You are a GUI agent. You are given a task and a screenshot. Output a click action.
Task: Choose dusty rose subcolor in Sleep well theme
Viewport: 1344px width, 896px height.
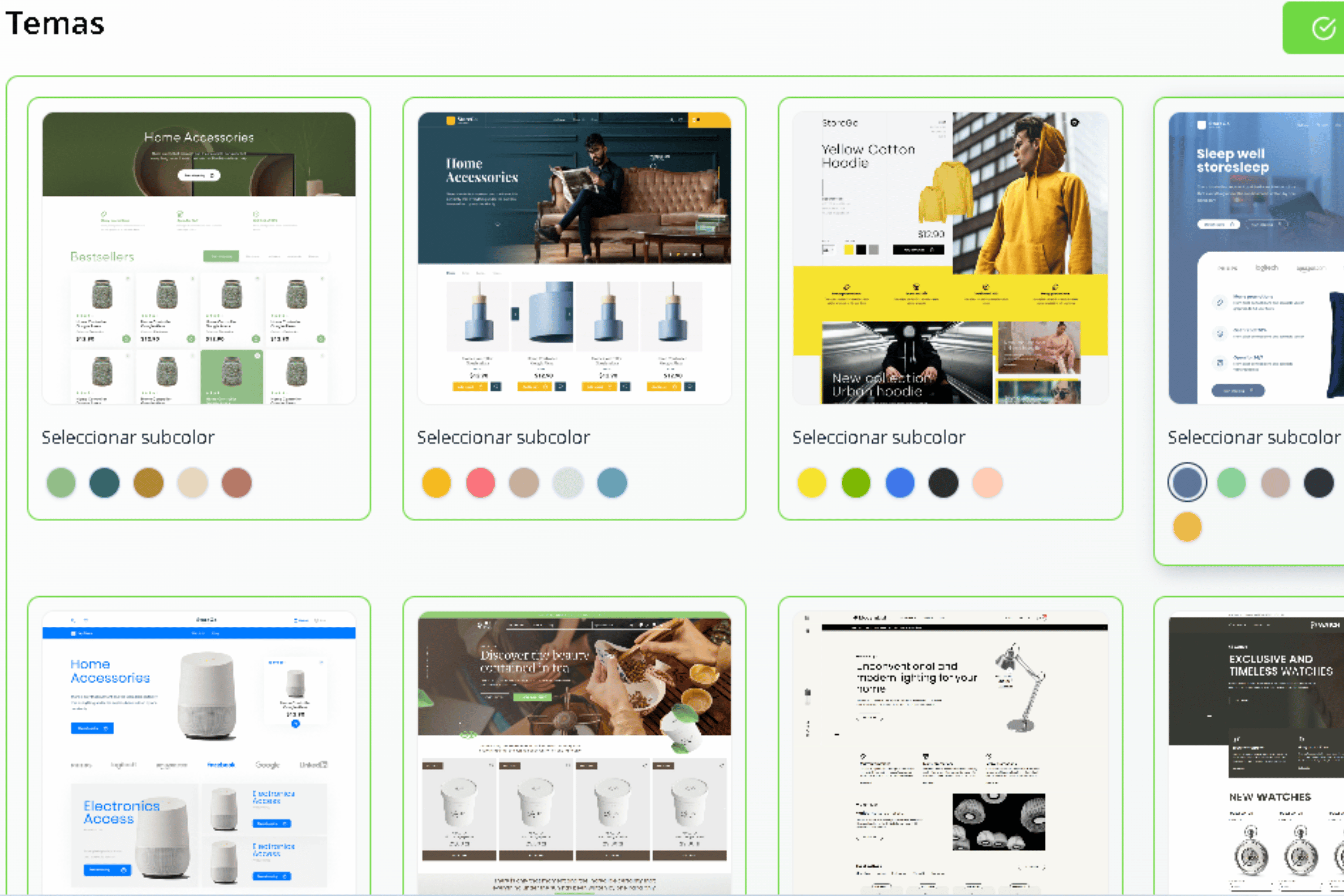coord(1275,483)
